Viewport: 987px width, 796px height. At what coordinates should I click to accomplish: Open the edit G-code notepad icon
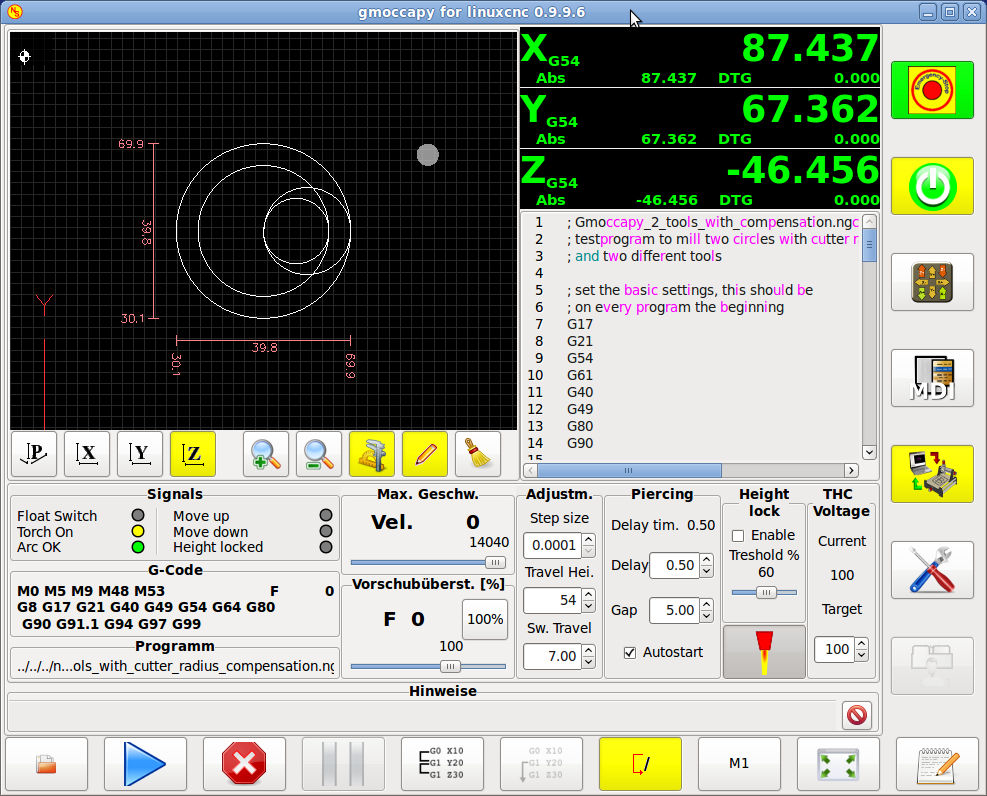pos(937,764)
